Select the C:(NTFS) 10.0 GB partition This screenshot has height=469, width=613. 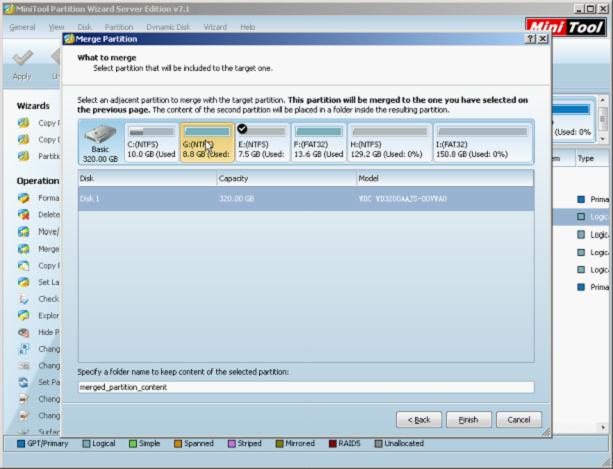click(152, 143)
